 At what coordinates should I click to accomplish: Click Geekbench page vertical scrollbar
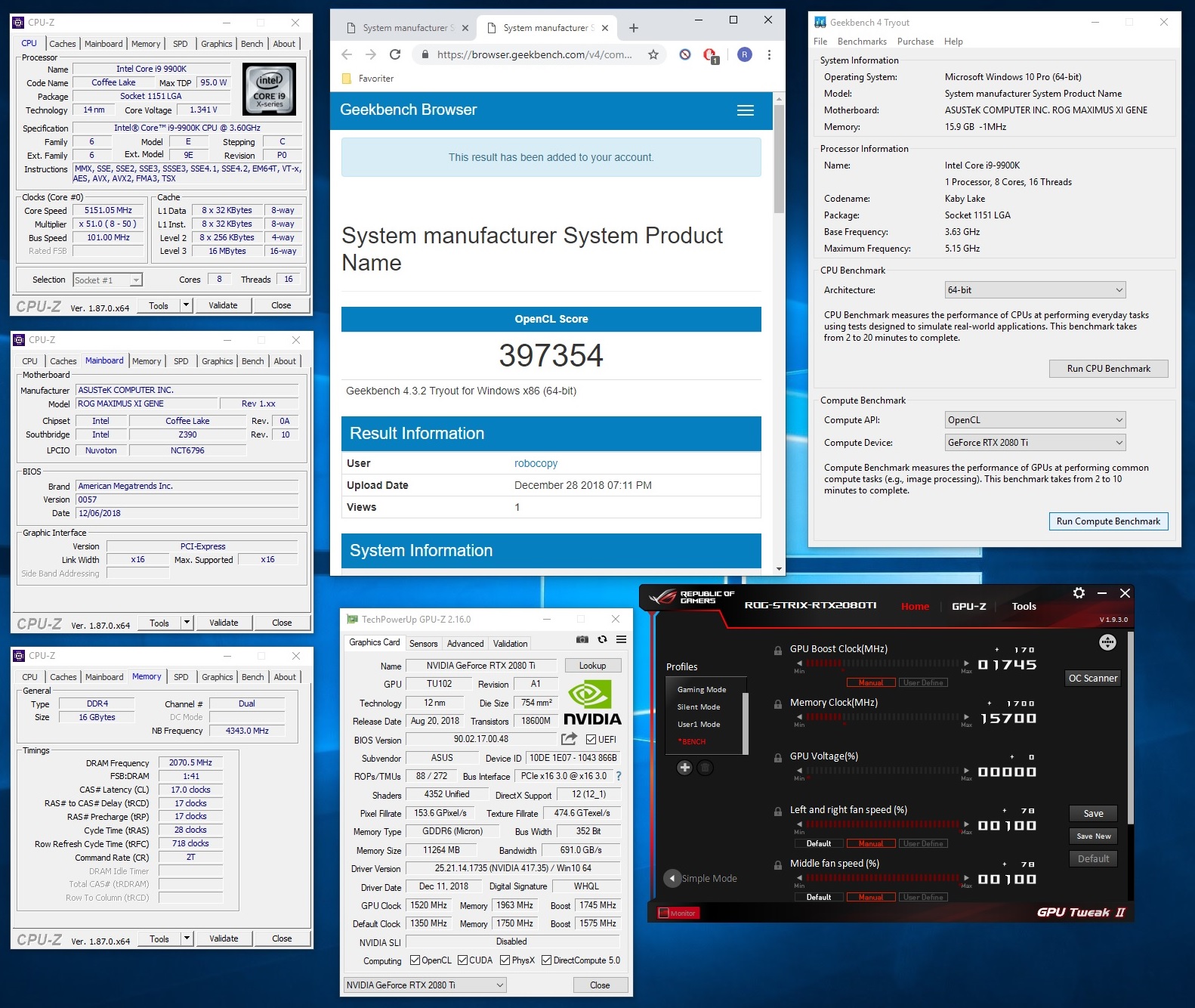coord(779,159)
